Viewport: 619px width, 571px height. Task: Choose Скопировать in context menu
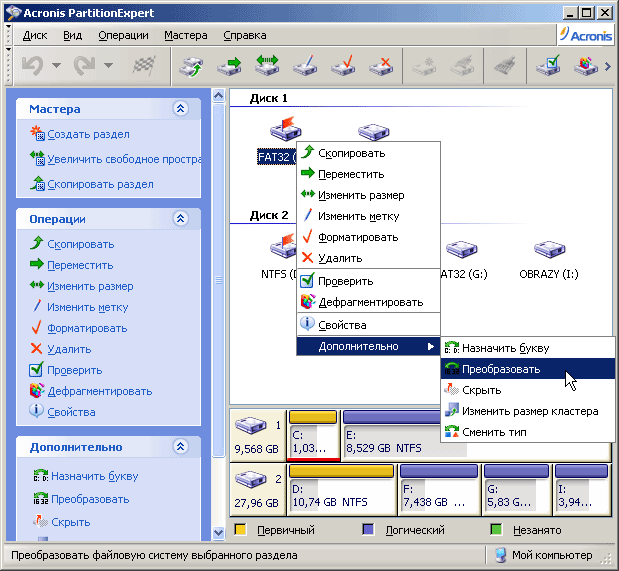coord(368,153)
